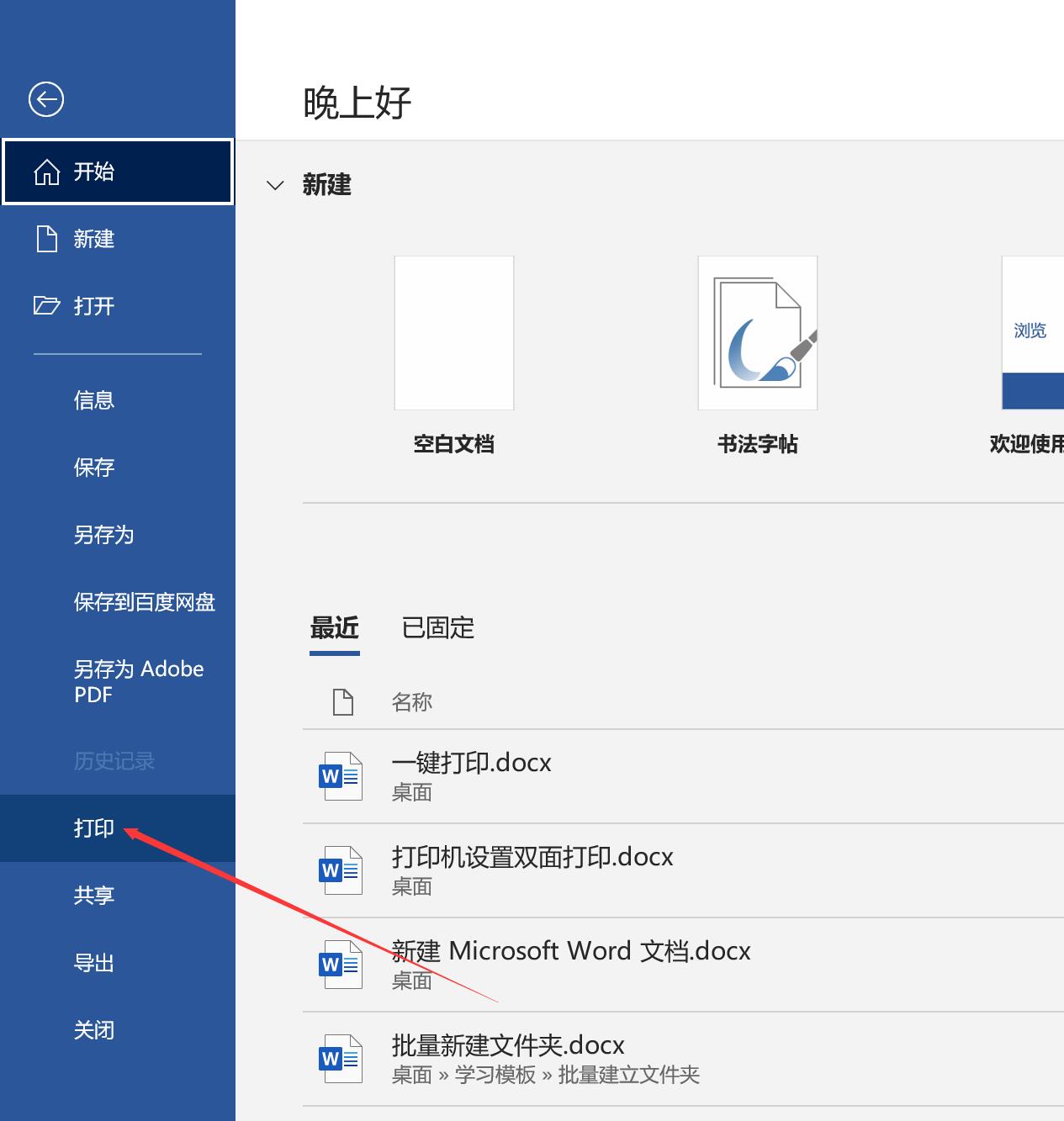Image resolution: width=1064 pixels, height=1121 pixels.
Task: Click the Open (打开) folder icon
Action: tap(48, 306)
